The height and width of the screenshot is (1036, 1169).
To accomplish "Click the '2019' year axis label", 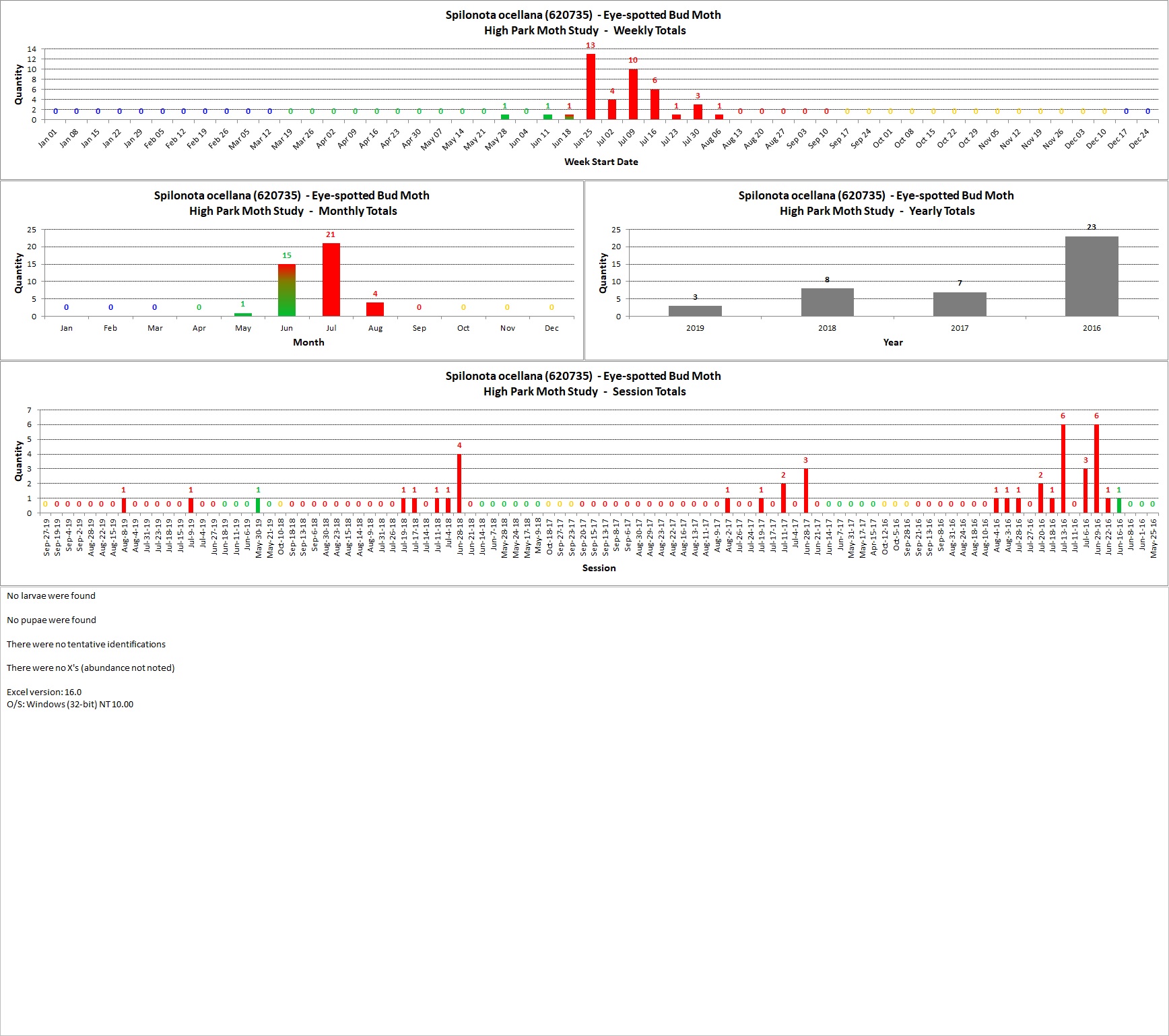I will point(695,328).
